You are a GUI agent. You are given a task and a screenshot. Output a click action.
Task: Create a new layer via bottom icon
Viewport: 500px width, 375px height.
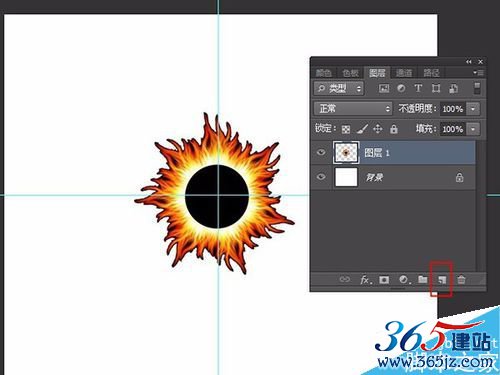442,280
